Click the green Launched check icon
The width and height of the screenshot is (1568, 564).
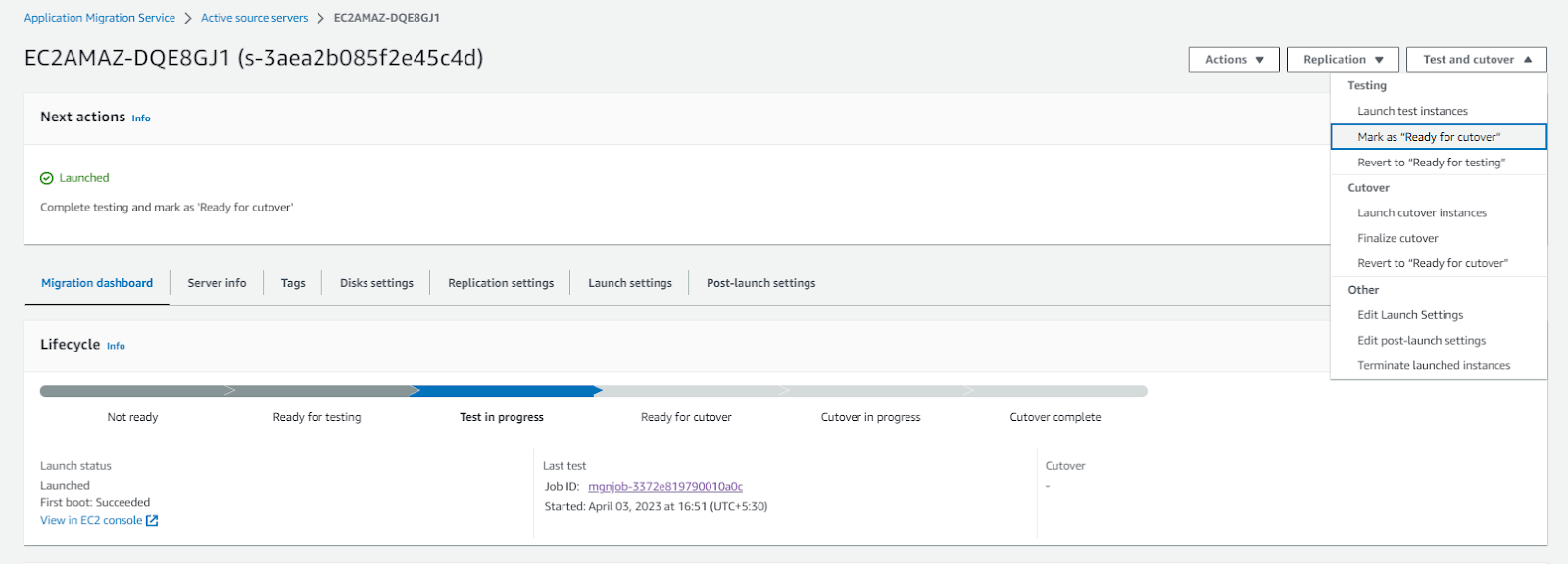click(x=46, y=178)
